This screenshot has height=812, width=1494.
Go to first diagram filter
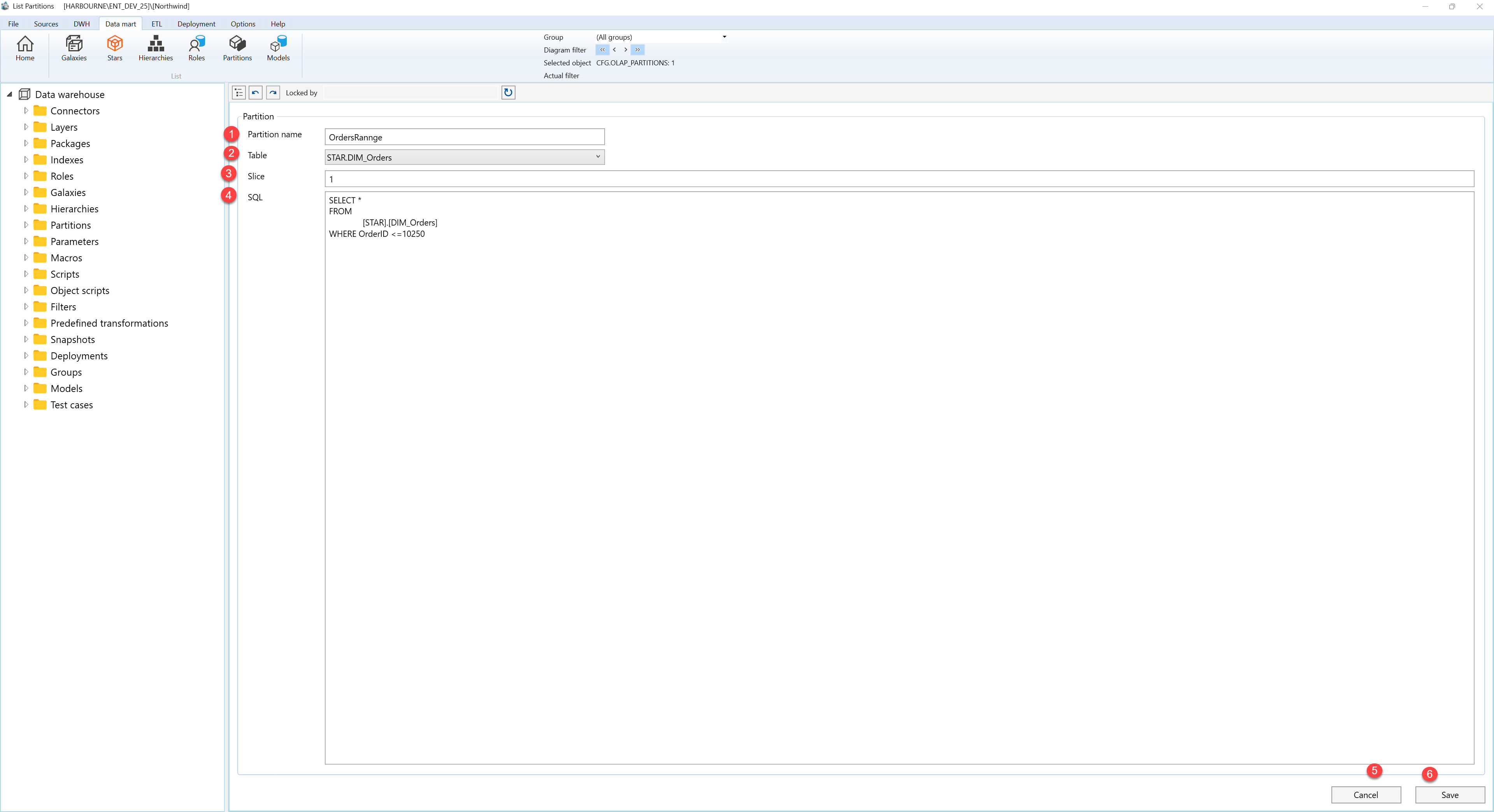pos(602,50)
